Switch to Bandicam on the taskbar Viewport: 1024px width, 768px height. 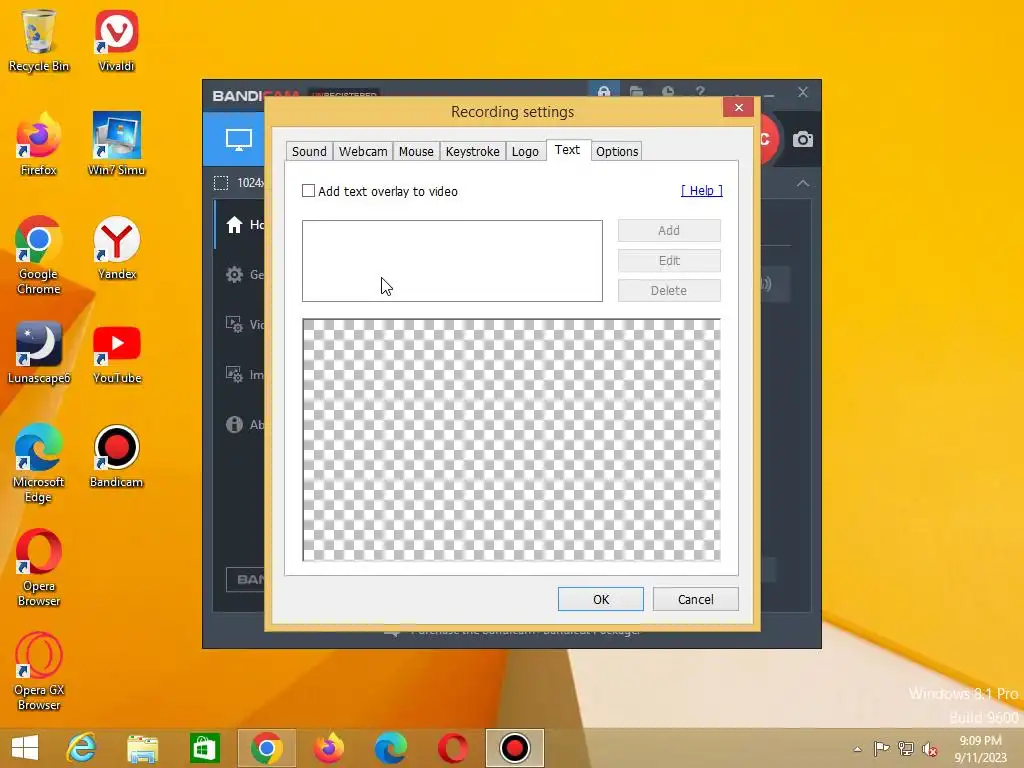point(515,748)
